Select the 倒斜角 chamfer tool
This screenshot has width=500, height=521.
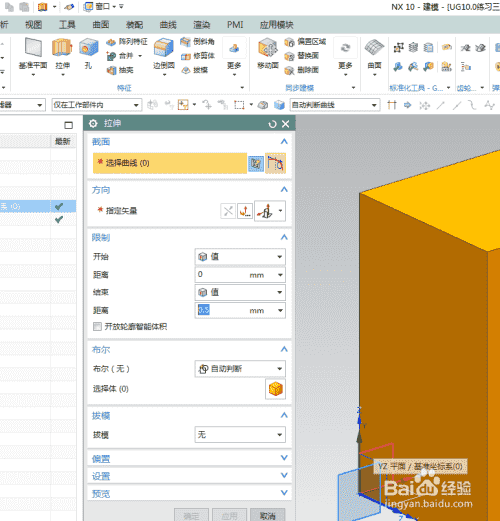pos(197,42)
